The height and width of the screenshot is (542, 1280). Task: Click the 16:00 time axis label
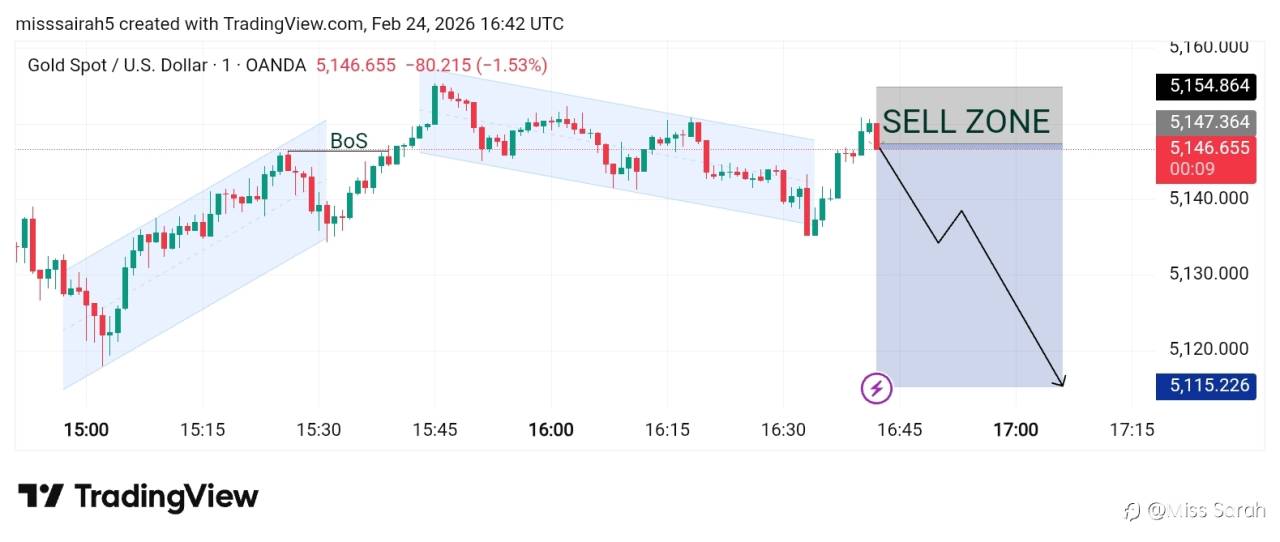coord(551,430)
